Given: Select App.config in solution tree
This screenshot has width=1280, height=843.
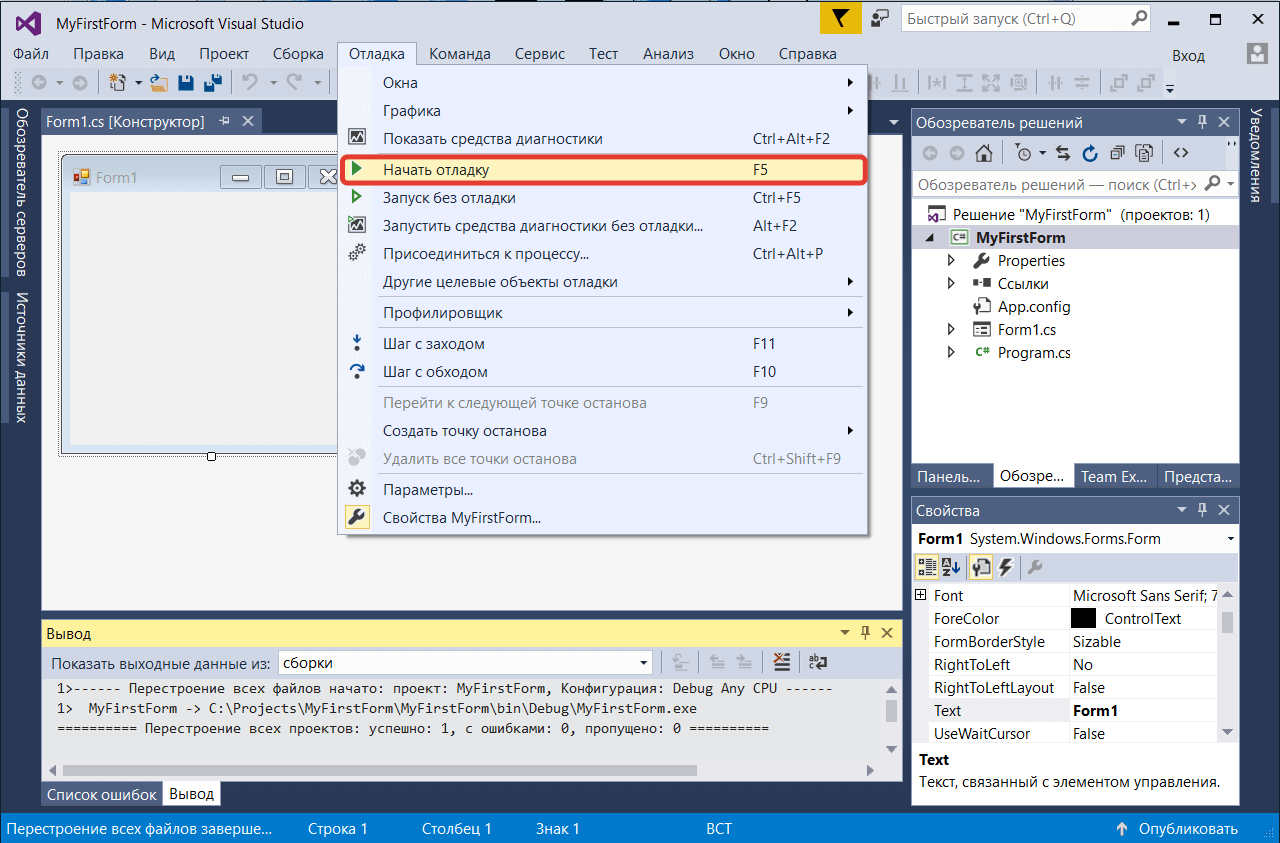Looking at the screenshot, I should click(1034, 307).
